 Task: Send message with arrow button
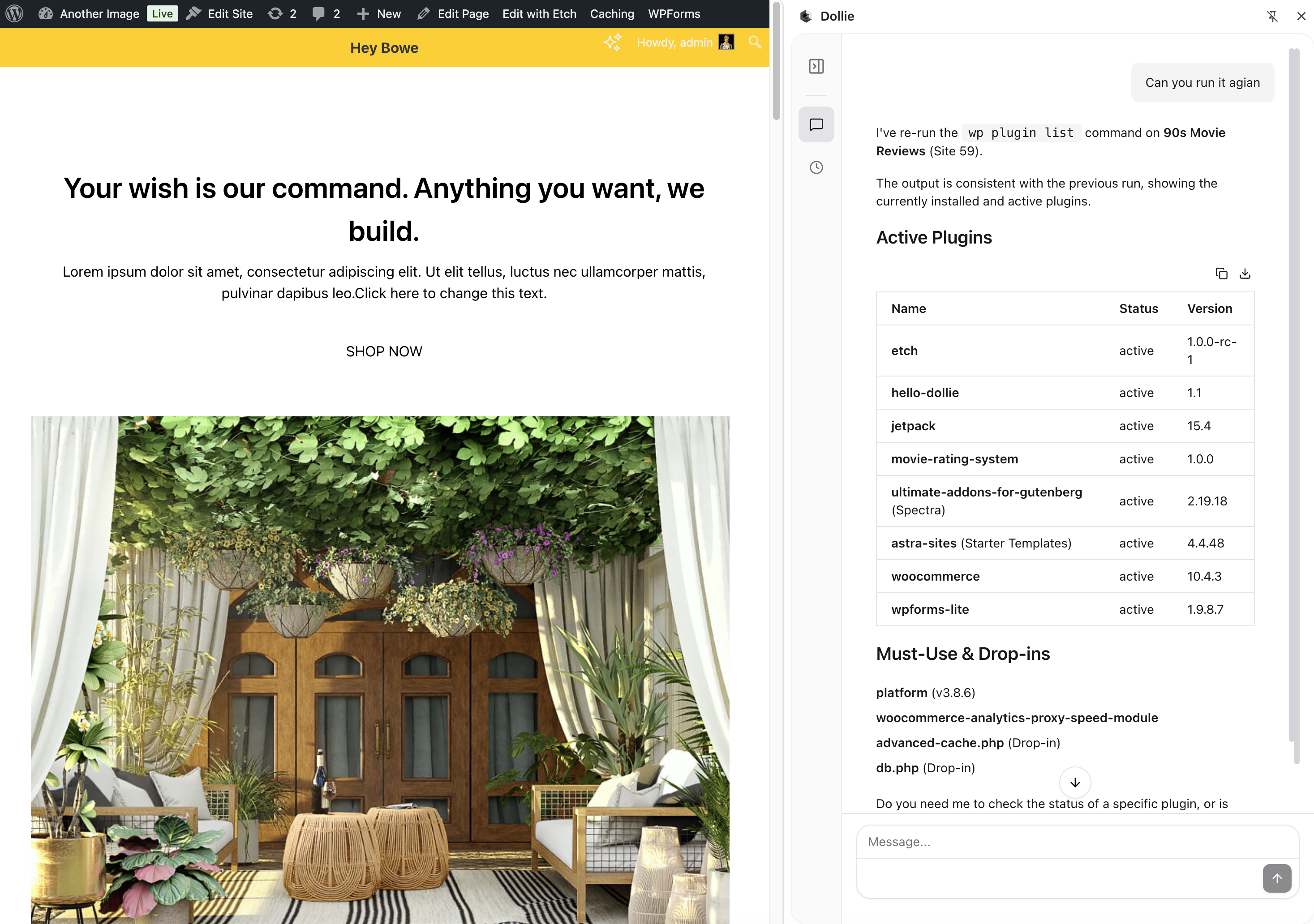(1277, 878)
